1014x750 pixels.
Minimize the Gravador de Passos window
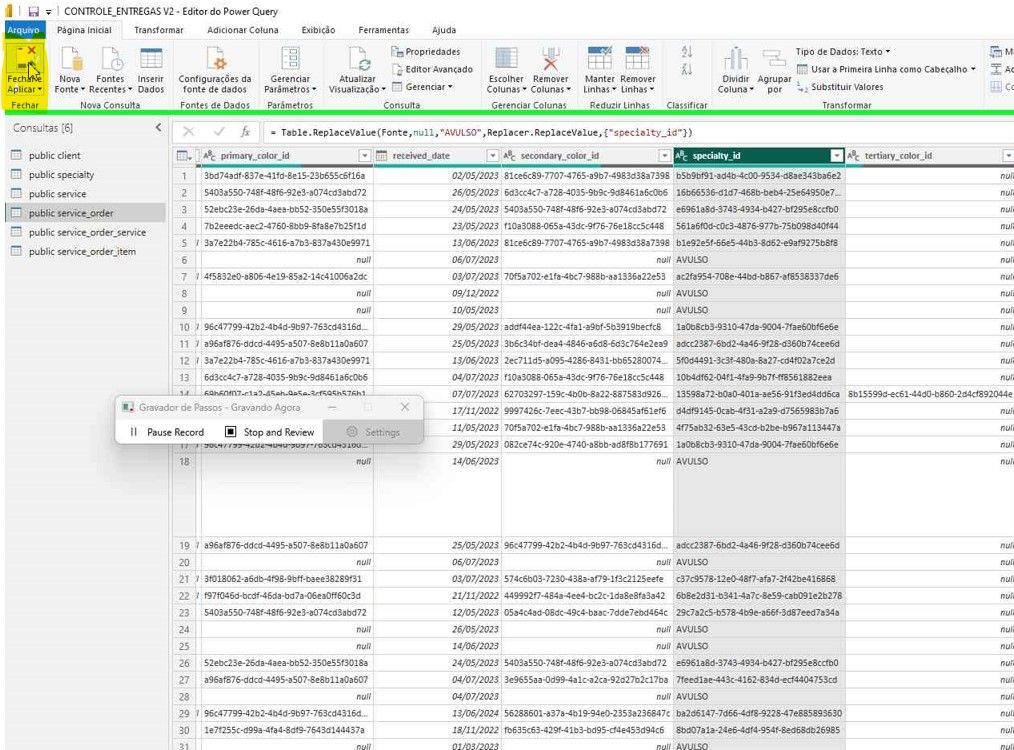[332, 407]
